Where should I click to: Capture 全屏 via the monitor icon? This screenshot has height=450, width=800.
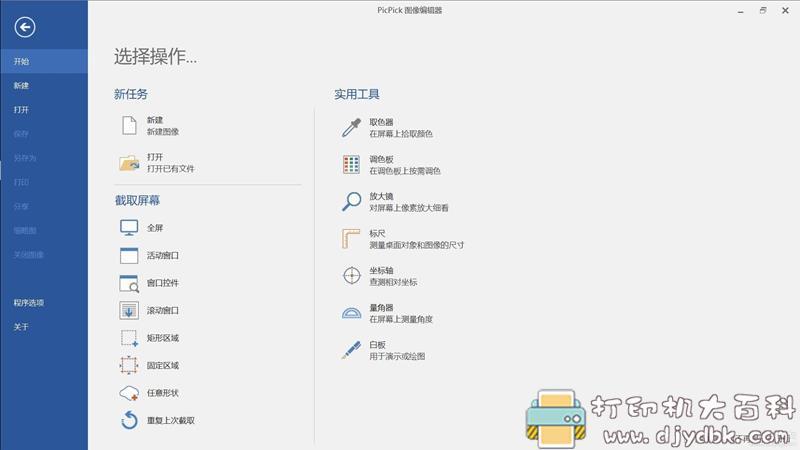pyautogui.click(x=129, y=228)
